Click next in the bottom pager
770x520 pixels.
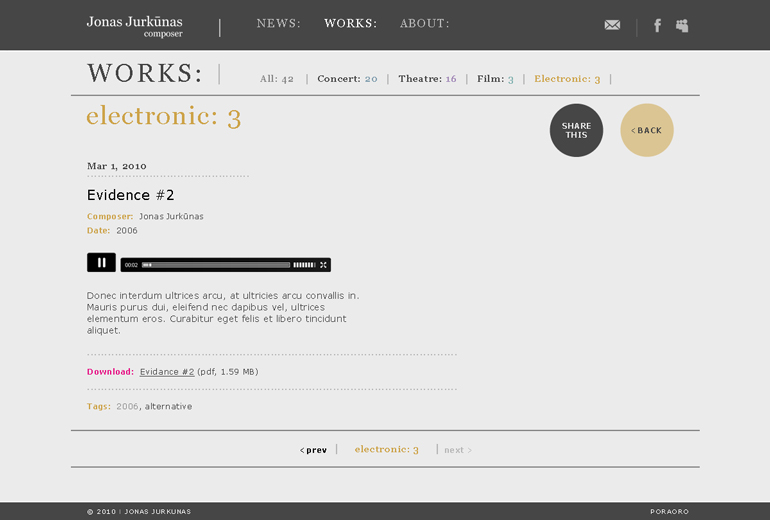458,450
